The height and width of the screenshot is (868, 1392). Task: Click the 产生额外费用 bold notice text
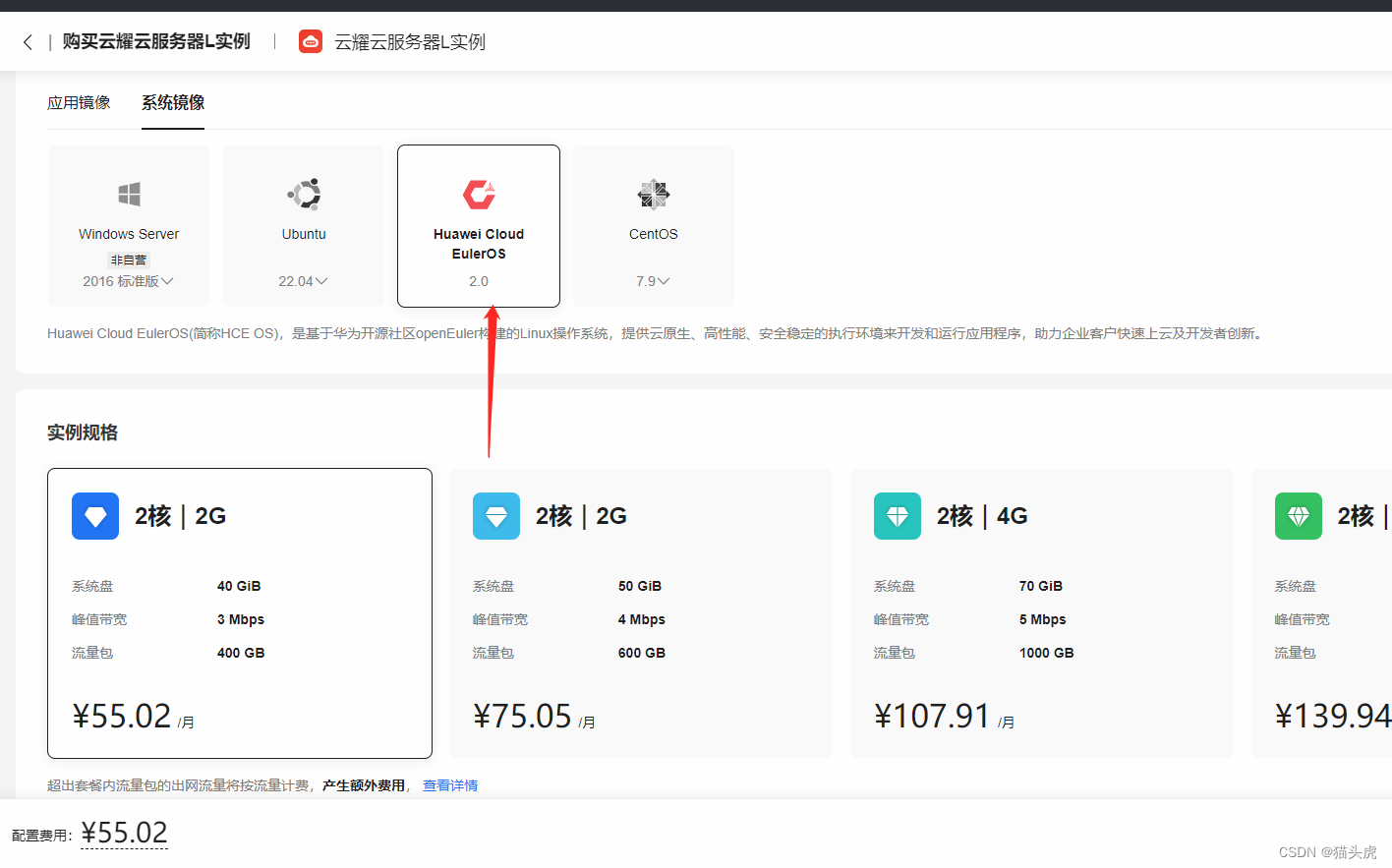[364, 785]
